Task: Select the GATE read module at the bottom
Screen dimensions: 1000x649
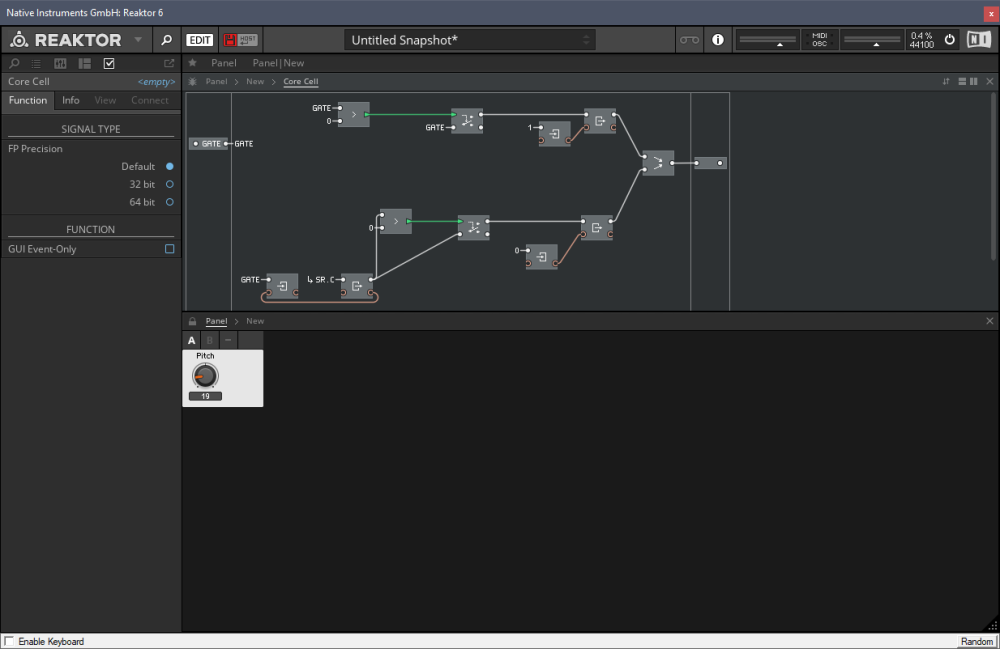Action: (x=283, y=286)
